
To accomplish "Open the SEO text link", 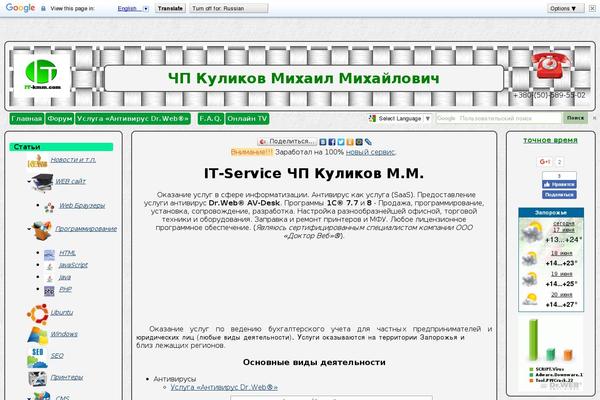I will 57,356.
